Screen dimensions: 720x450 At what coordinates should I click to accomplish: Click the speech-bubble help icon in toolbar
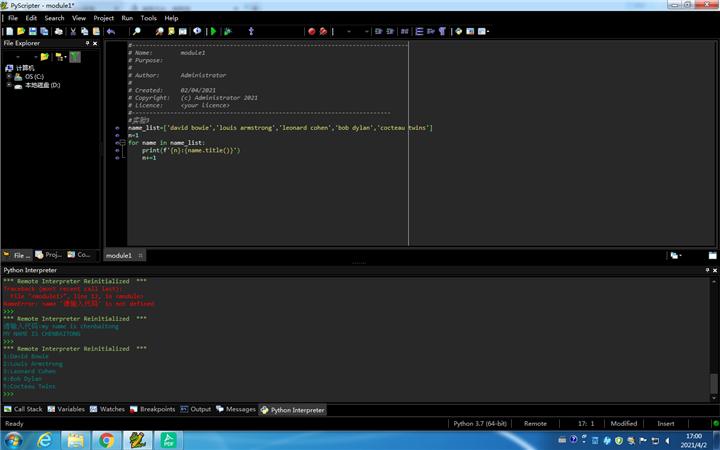[x=197, y=31]
